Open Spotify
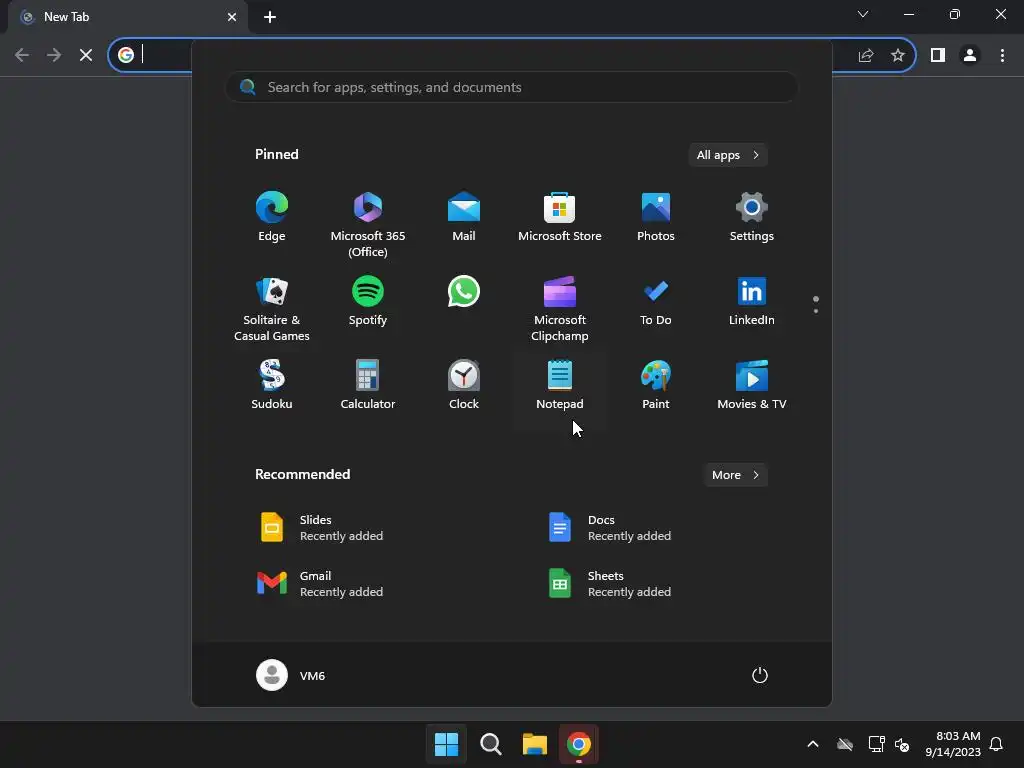Viewport: 1024px width, 768px height. click(368, 302)
